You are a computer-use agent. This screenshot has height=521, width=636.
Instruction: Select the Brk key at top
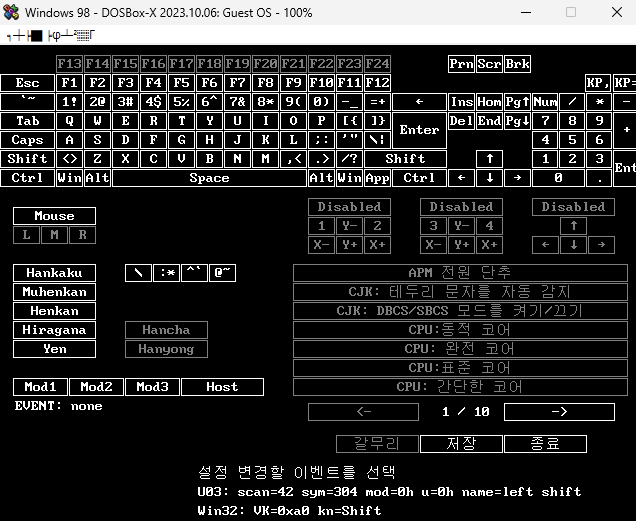[517, 64]
